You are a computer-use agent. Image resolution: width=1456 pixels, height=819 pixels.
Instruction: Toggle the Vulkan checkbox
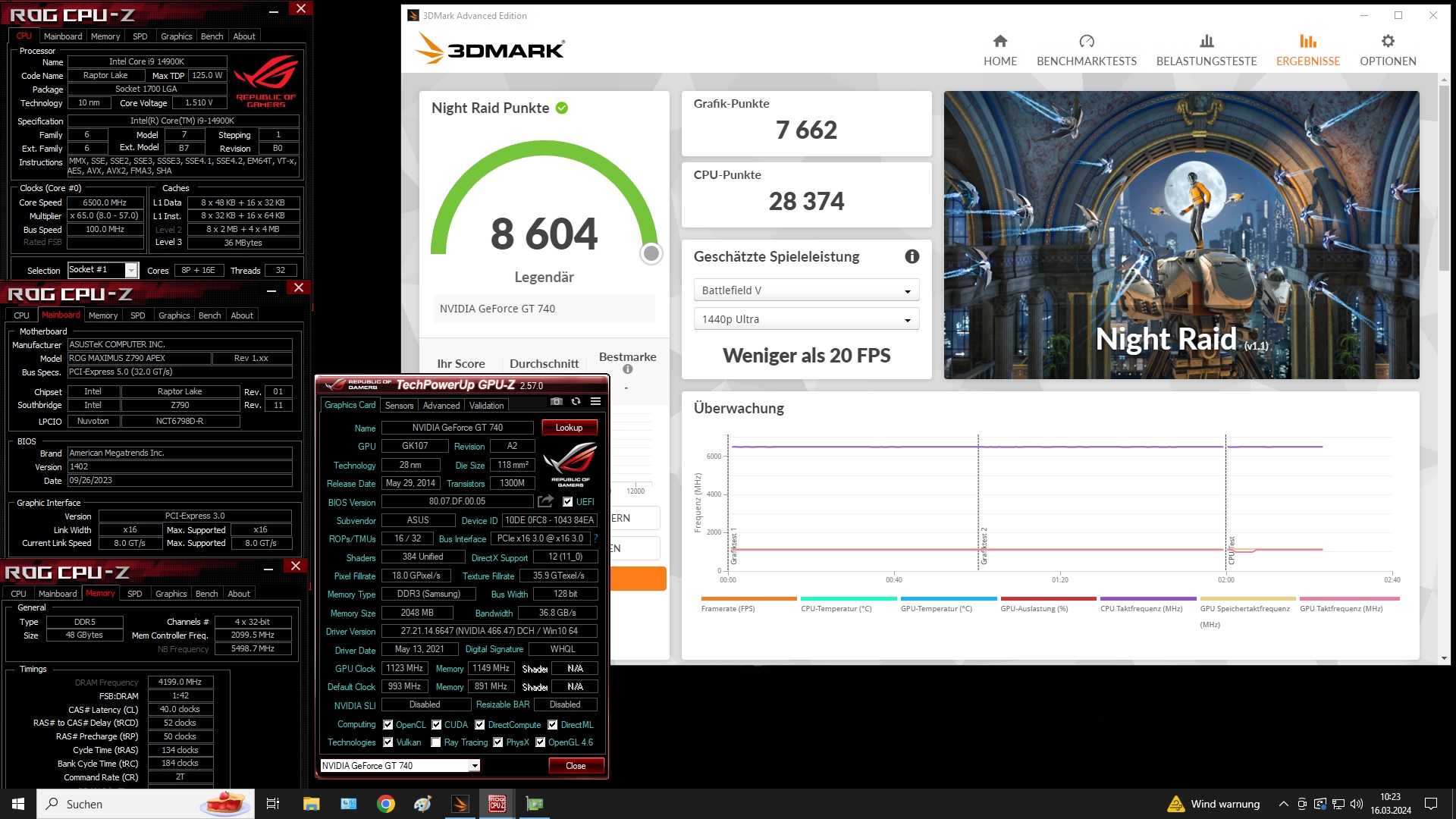(388, 742)
